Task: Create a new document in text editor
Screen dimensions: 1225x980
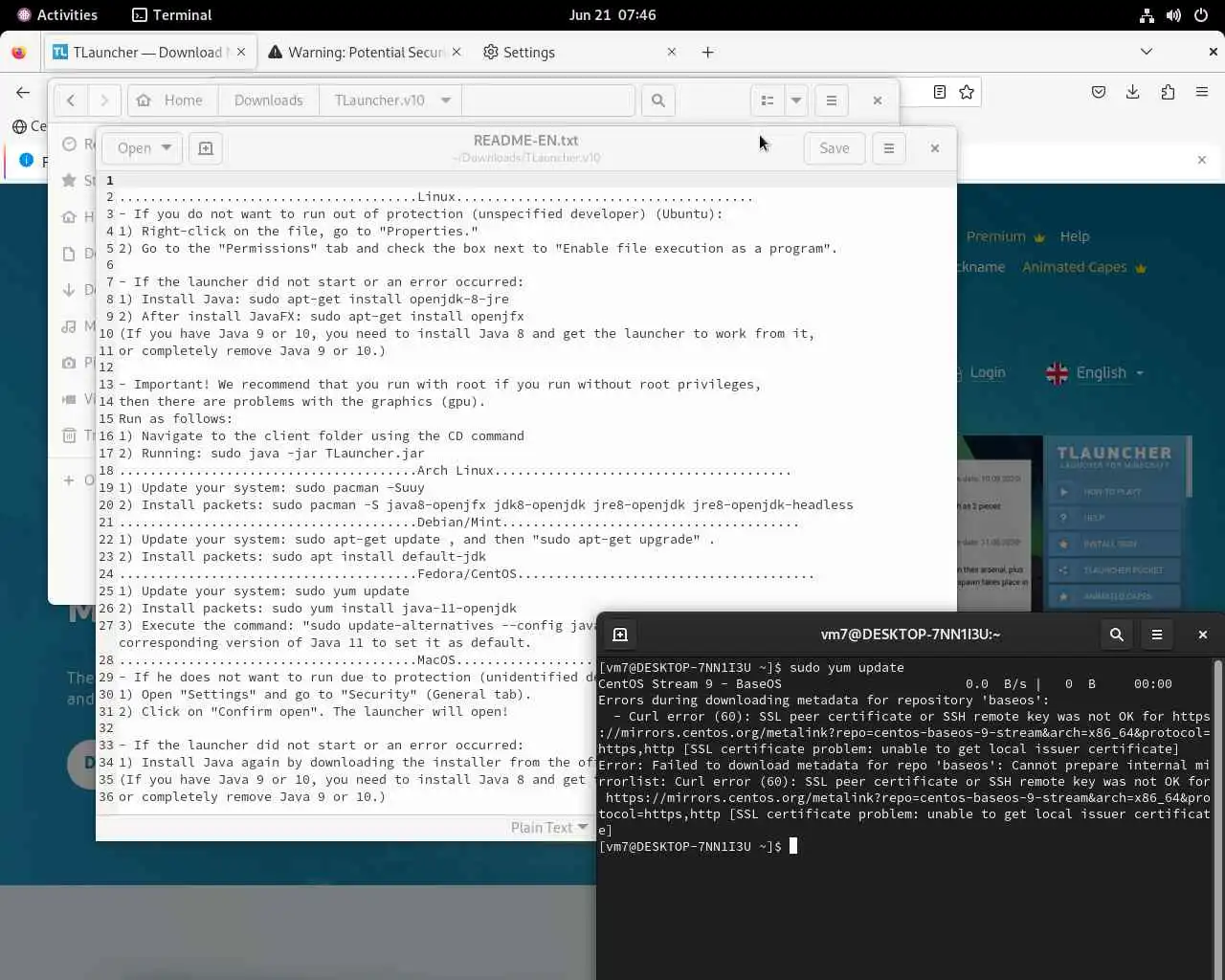Action: tap(206, 147)
